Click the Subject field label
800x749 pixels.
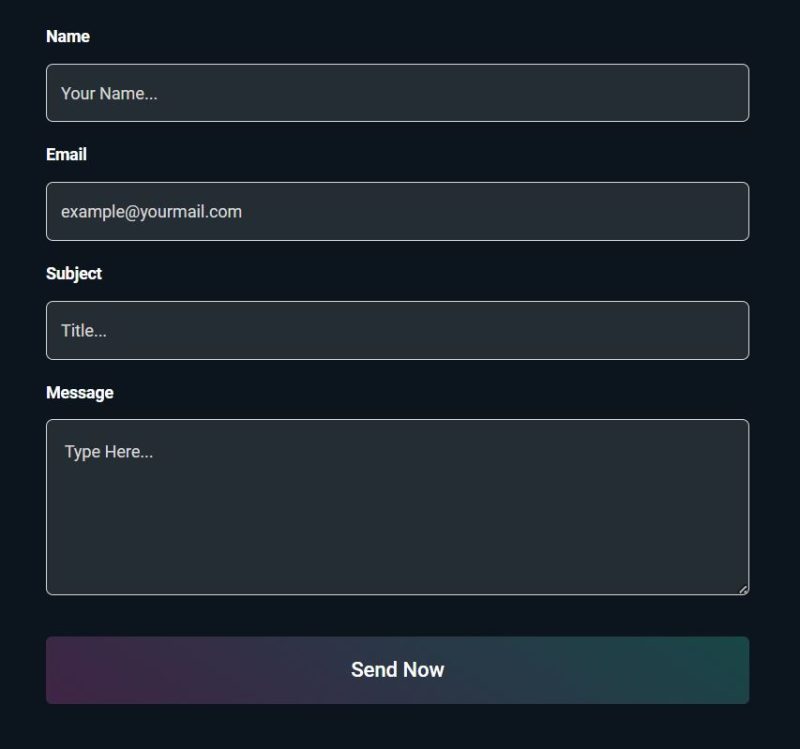pos(74,273)
